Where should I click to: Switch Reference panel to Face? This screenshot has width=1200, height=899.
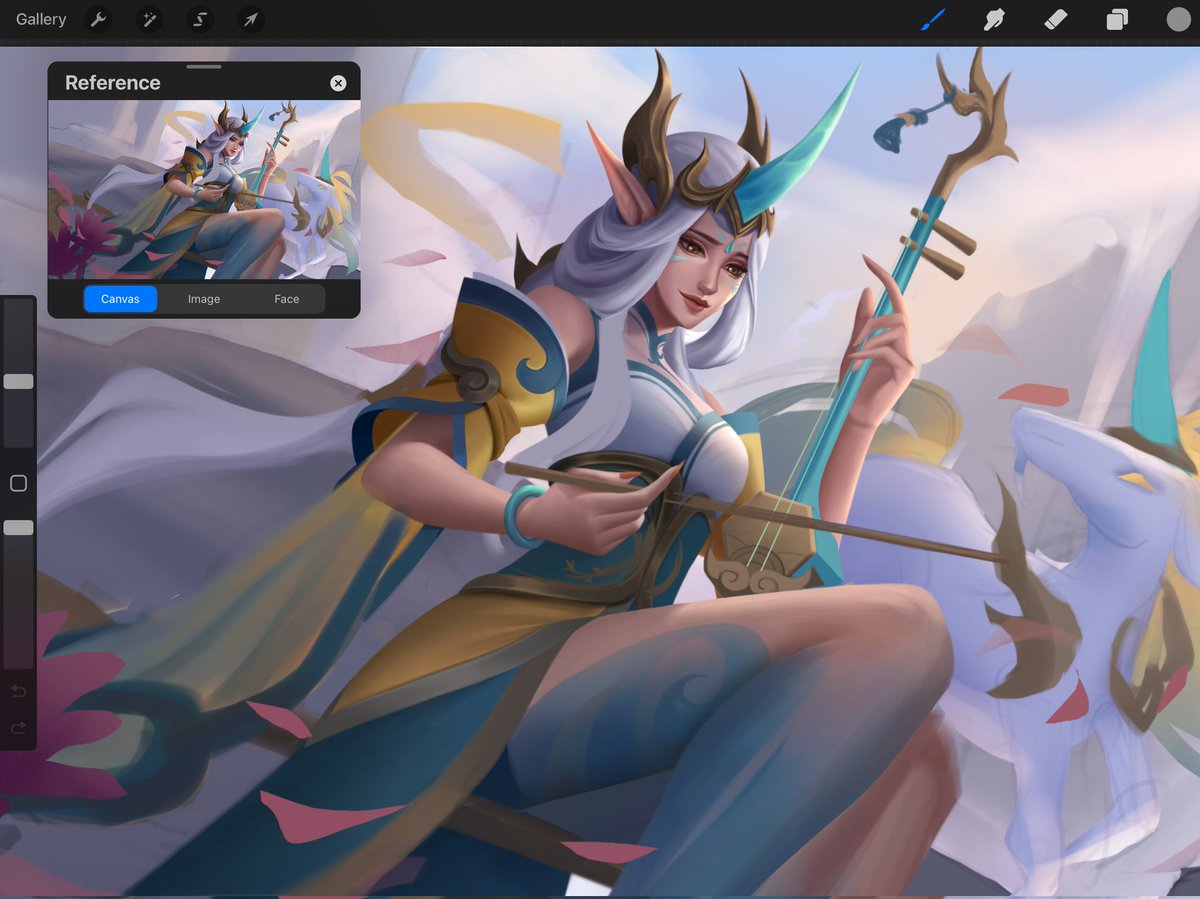(x=287, y=299)
